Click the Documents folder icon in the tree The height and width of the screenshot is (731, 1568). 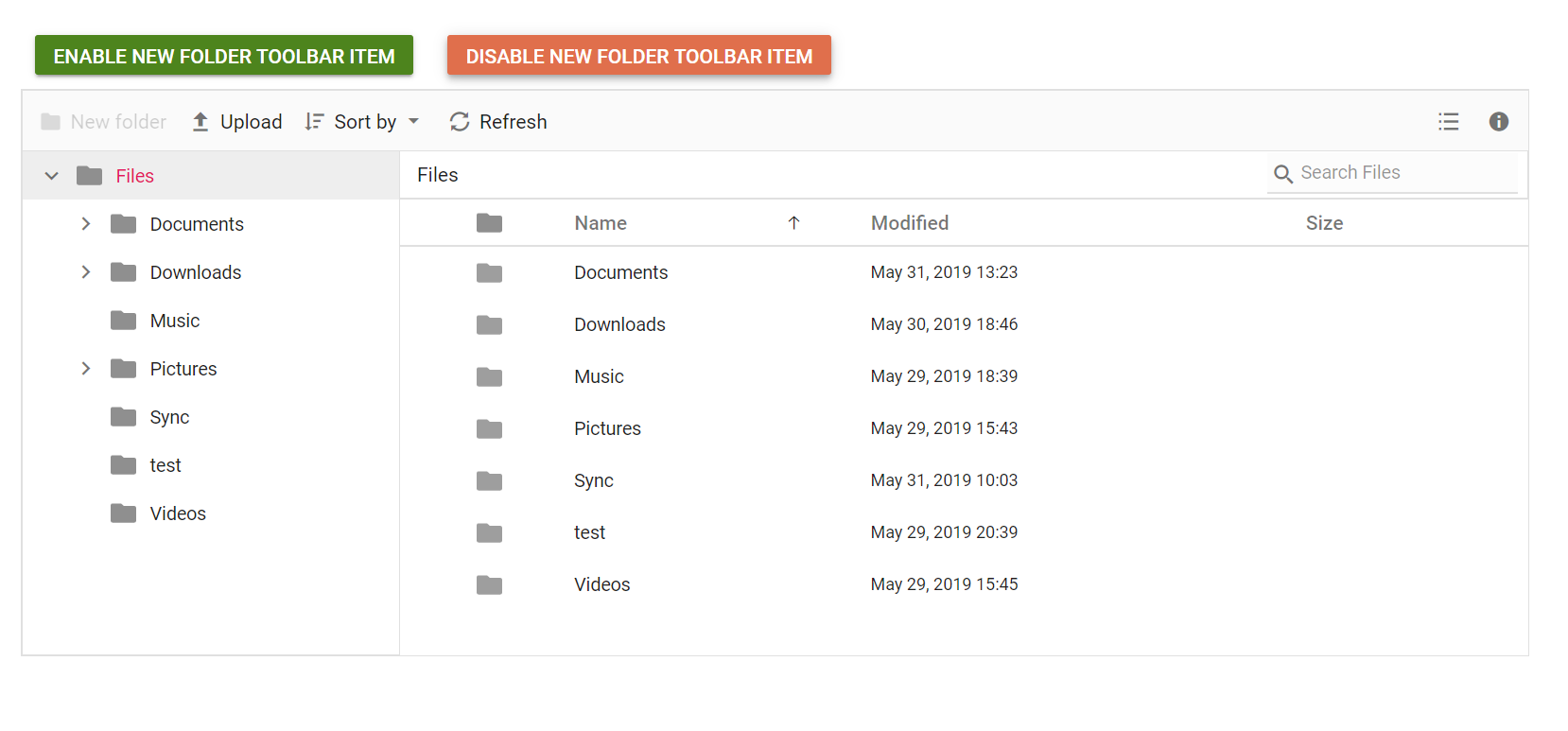tap(124, 223)
